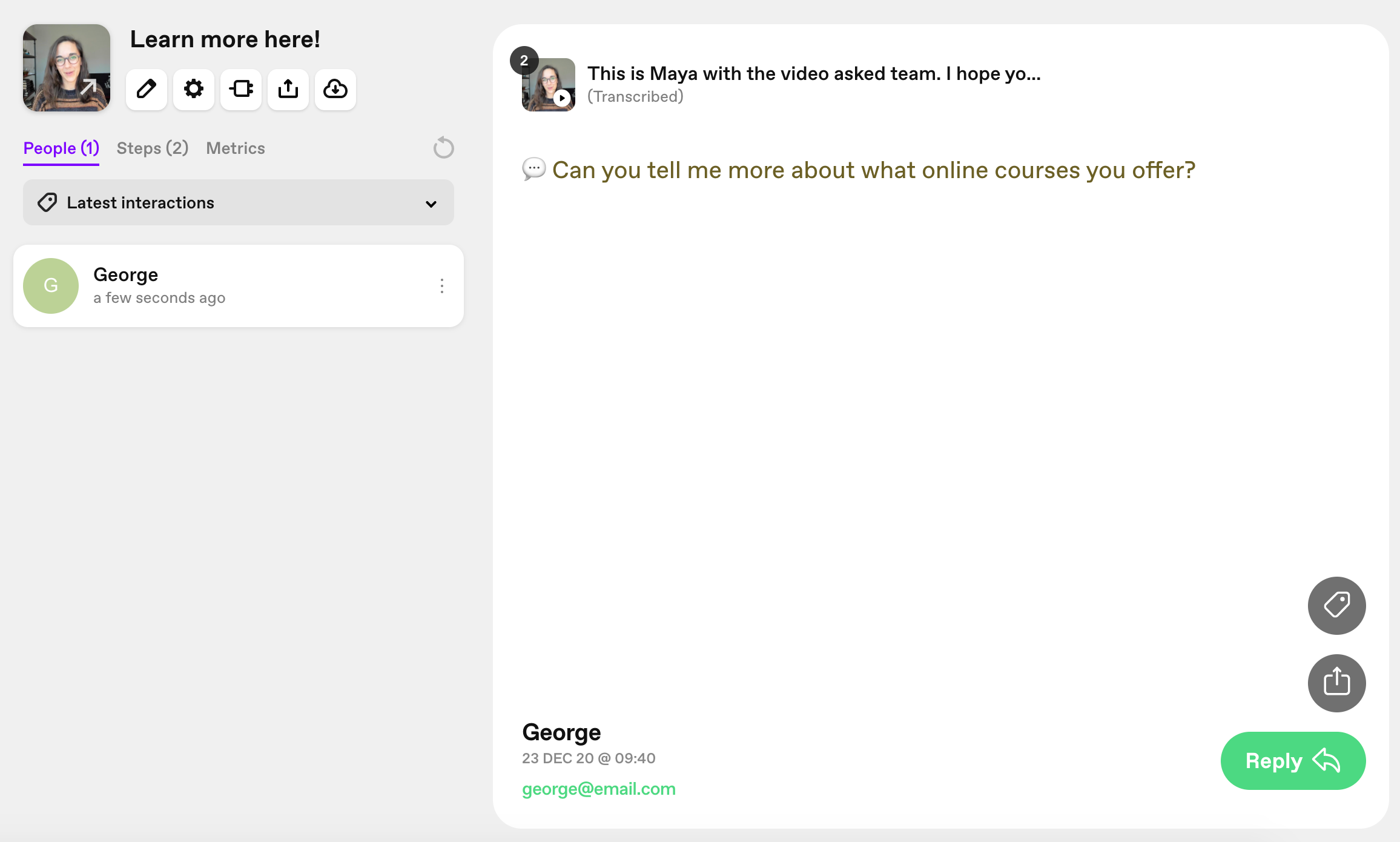Switch to the People (1) tab
The height and width of the screenshot is (842, 1400).
click(x=61, y=148)
